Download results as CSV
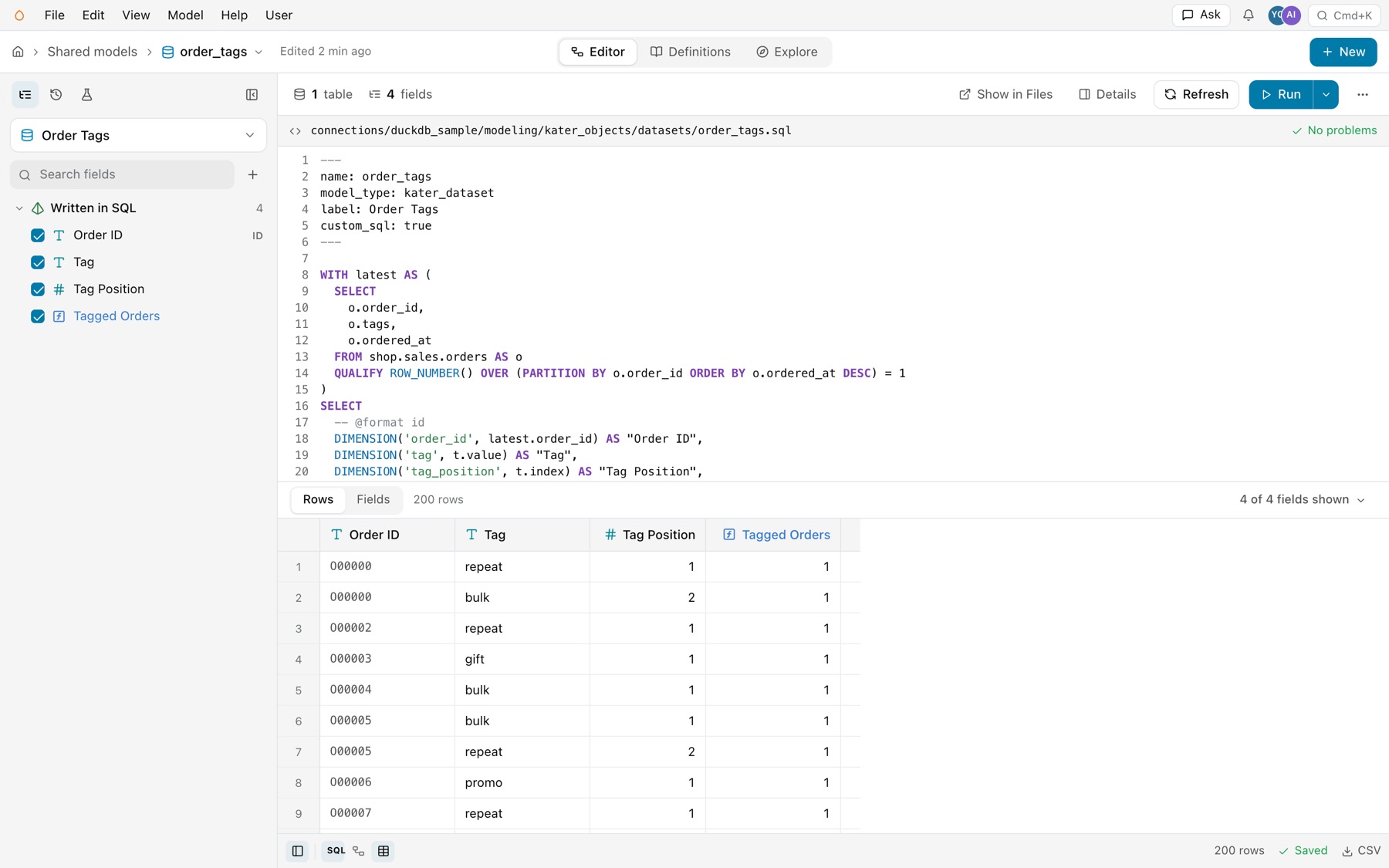Screen dimensions: 1389x868 [x=1361, y=851]
